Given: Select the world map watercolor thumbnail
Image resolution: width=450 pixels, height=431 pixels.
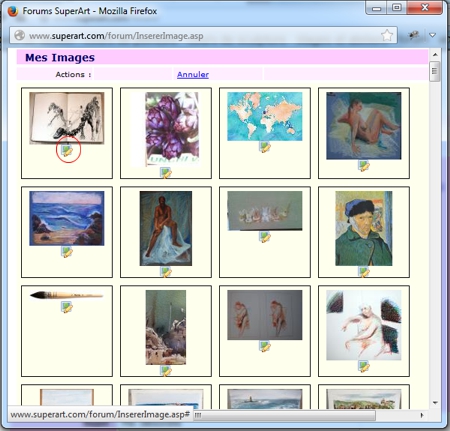Looking at the screenshot, I should [x=265, y=116].
